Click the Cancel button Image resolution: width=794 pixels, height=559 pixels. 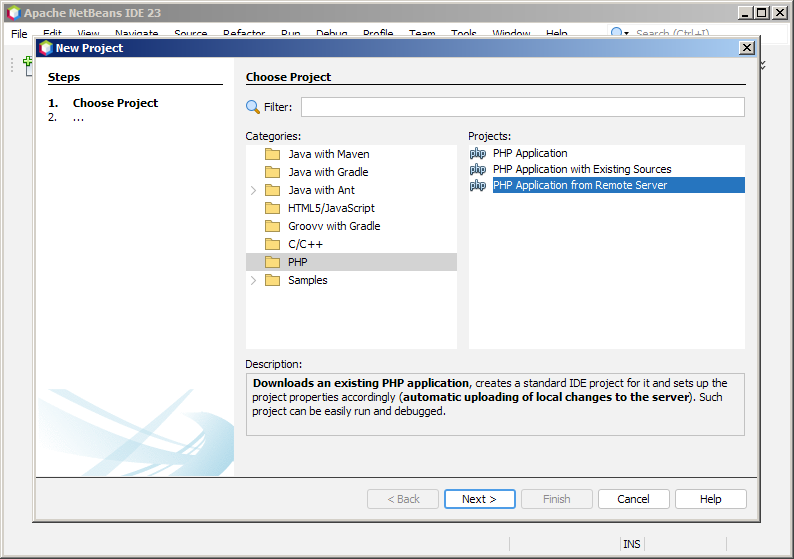[633, 499]
